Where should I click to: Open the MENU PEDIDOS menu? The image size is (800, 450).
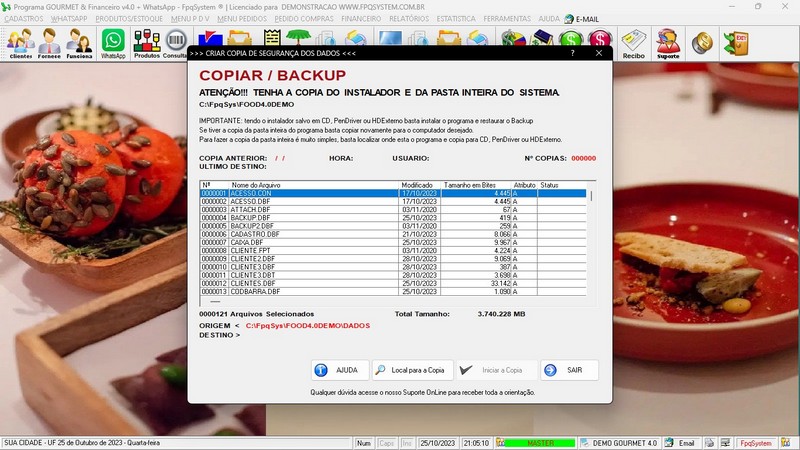coord(242,19)
